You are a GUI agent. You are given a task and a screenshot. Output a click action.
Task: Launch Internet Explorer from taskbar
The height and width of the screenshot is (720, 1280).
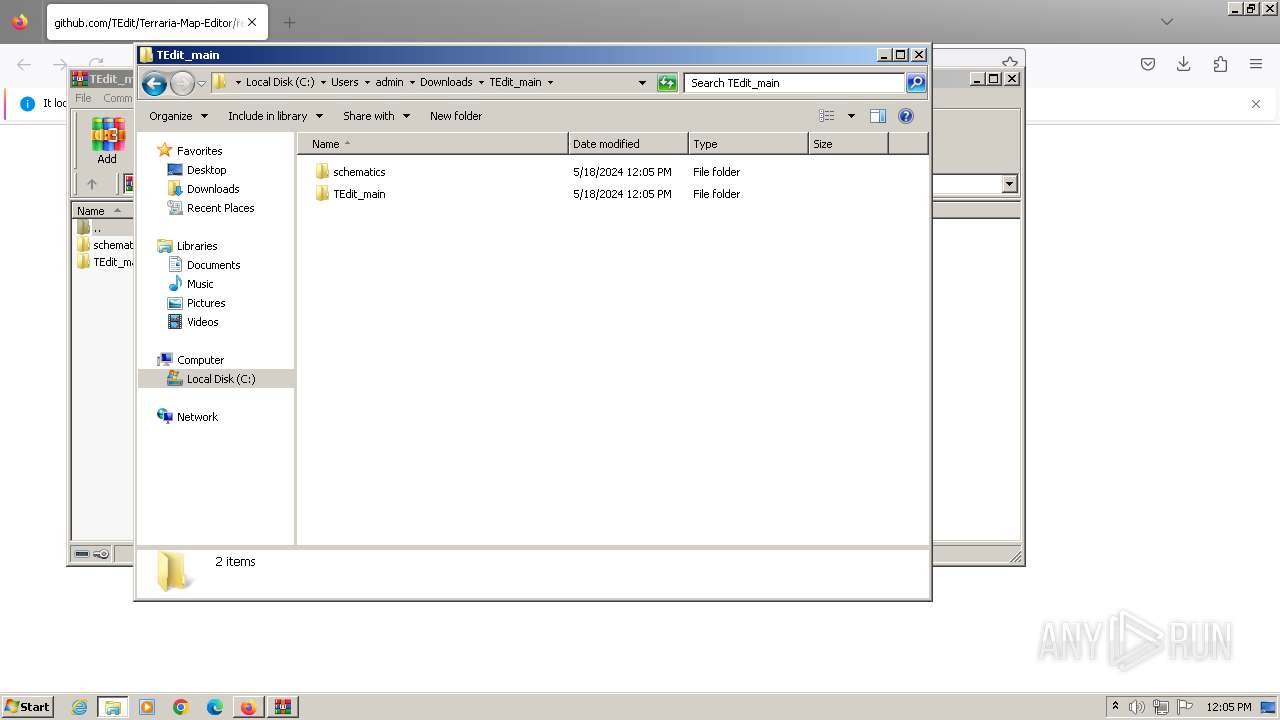tap(79, 707)
